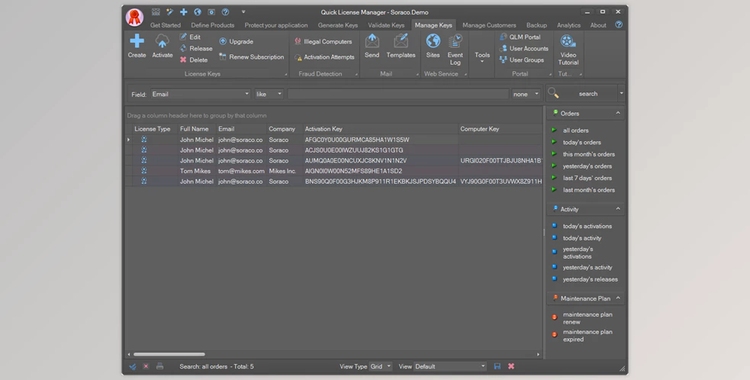750x380 pixels.
Task: Click the wizard wand quick access icon
Action: [x=170, y=12]
